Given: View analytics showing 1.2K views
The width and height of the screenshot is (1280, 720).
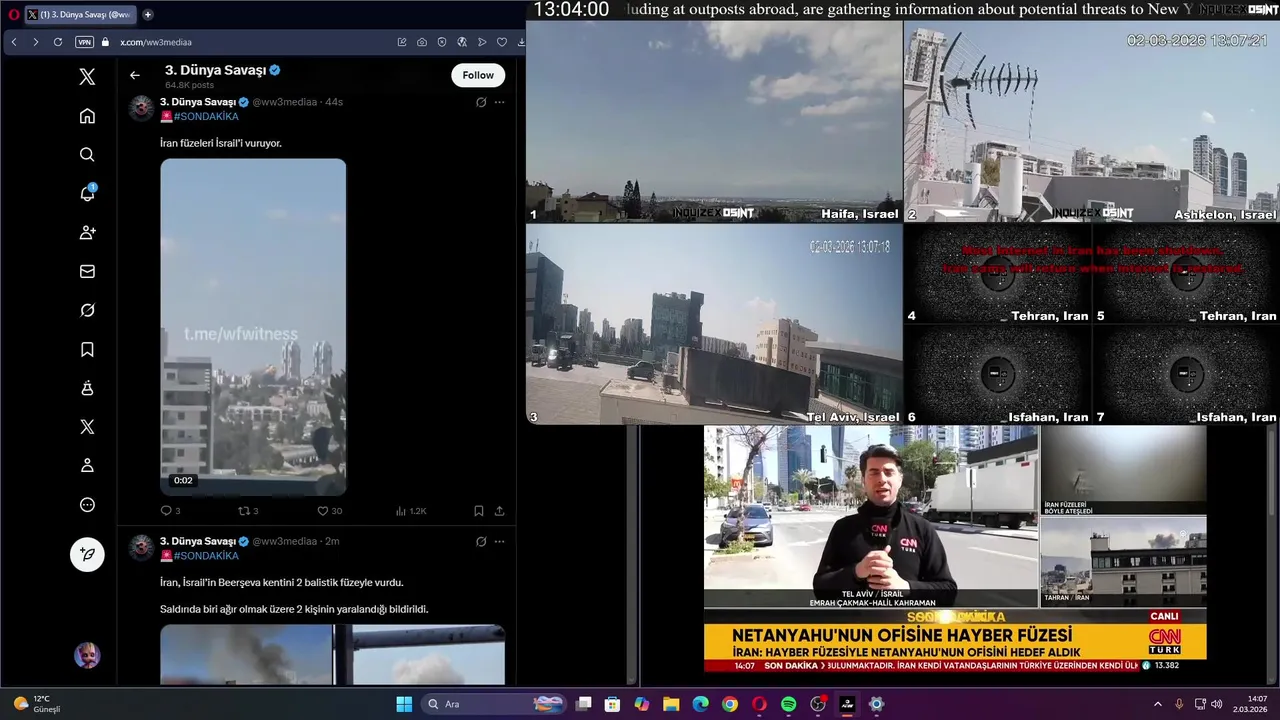Looking at the screenshot, I should click(410, 511).
